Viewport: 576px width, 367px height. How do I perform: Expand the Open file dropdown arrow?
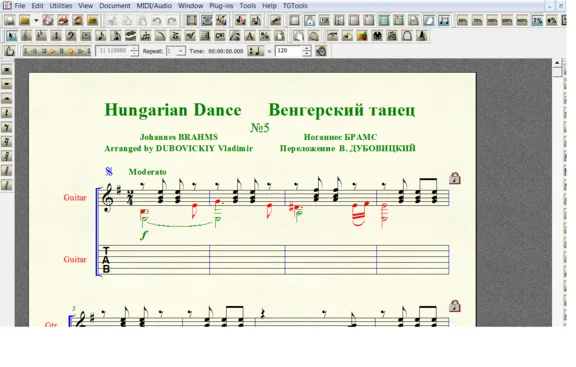click(36, 20)
